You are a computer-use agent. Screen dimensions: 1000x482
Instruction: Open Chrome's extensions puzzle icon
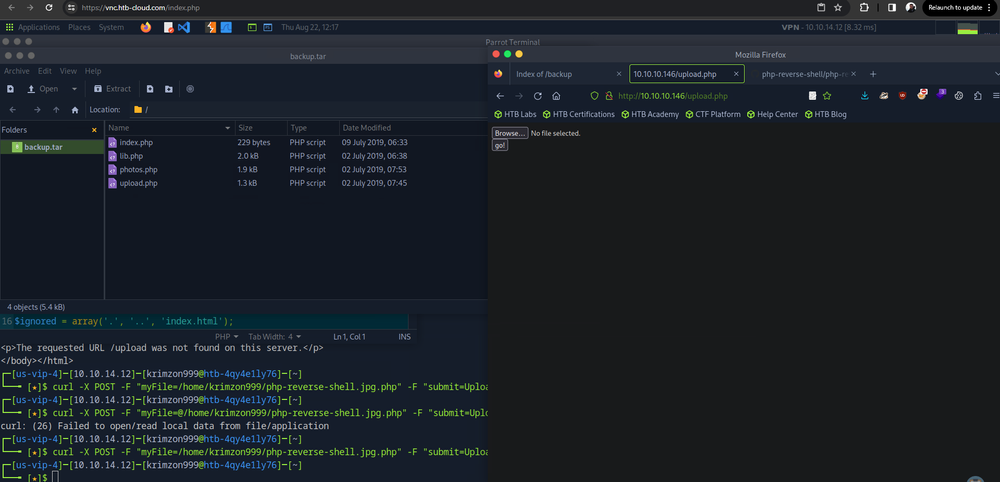point(864,8)
